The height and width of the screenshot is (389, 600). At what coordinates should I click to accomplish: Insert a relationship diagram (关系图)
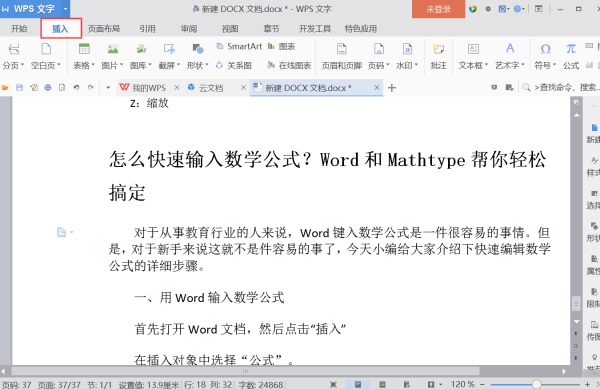(233, 65)
